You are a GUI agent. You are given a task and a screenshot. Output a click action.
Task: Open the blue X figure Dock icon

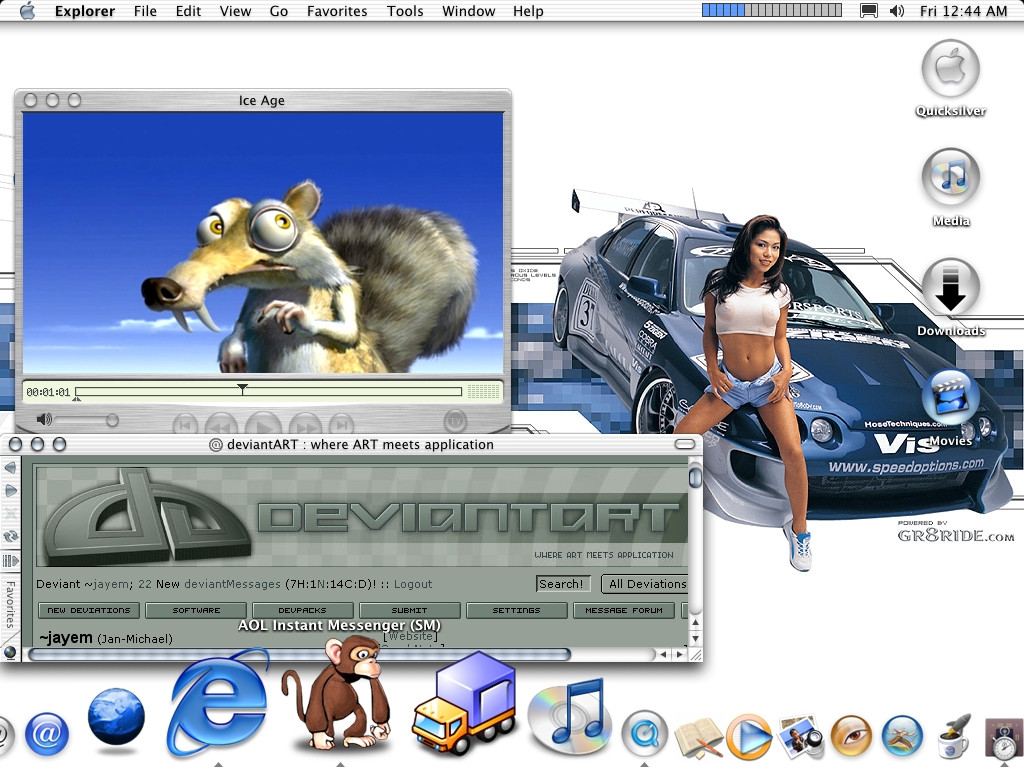(902, 735)
